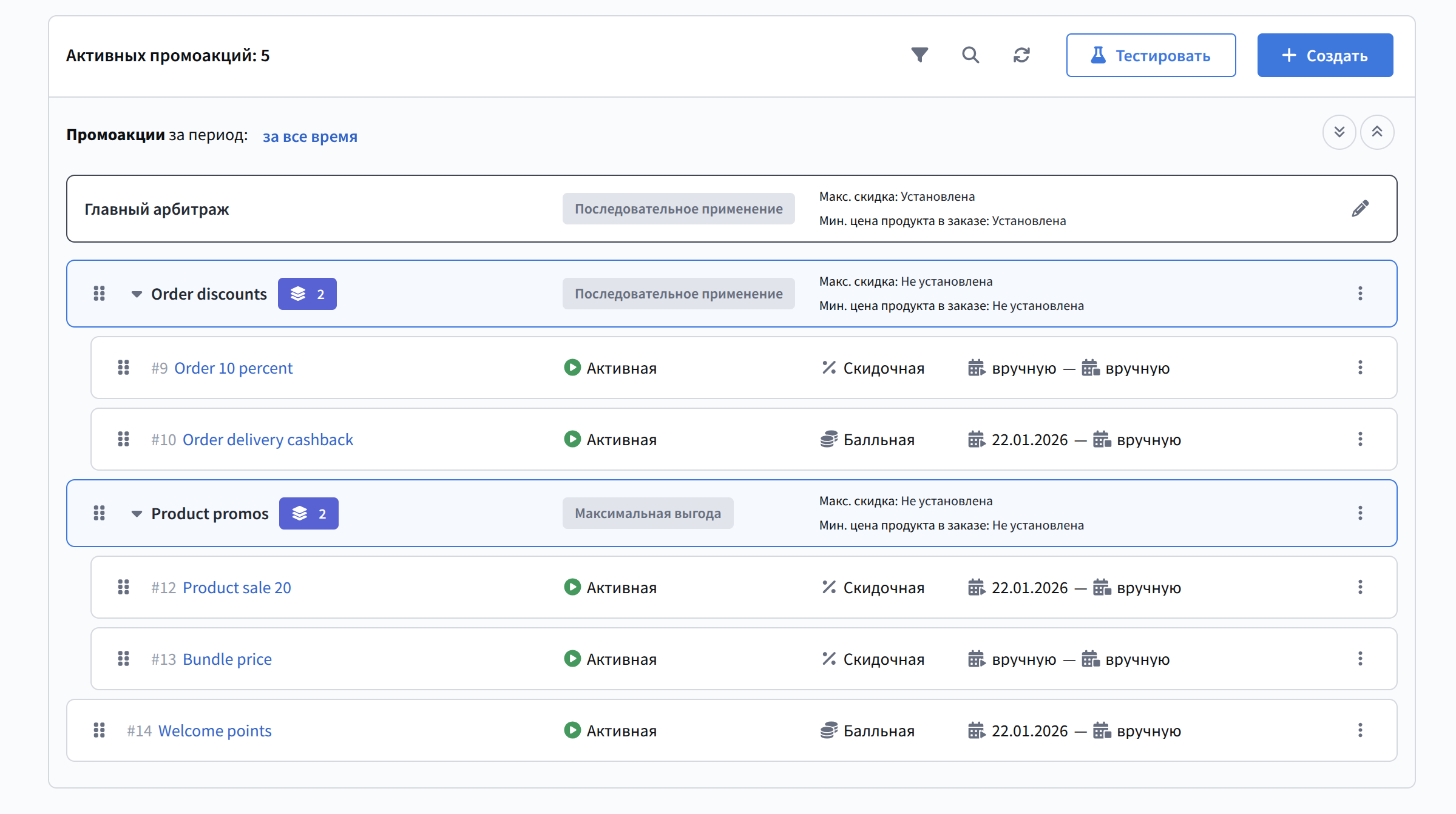Collapse the Product promos group arrow
1456x814 pixels.
(x=137, y=514)
